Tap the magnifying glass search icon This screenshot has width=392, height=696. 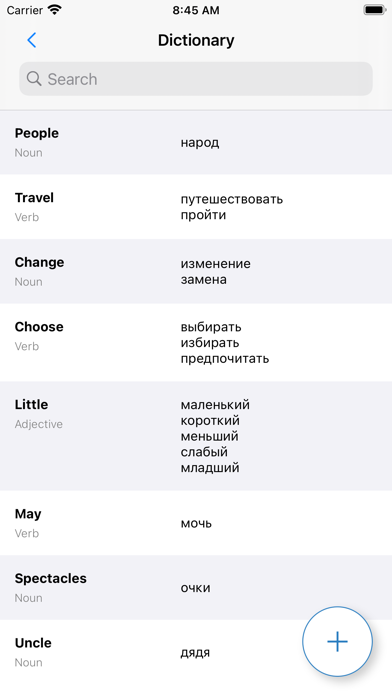(34, 79)
